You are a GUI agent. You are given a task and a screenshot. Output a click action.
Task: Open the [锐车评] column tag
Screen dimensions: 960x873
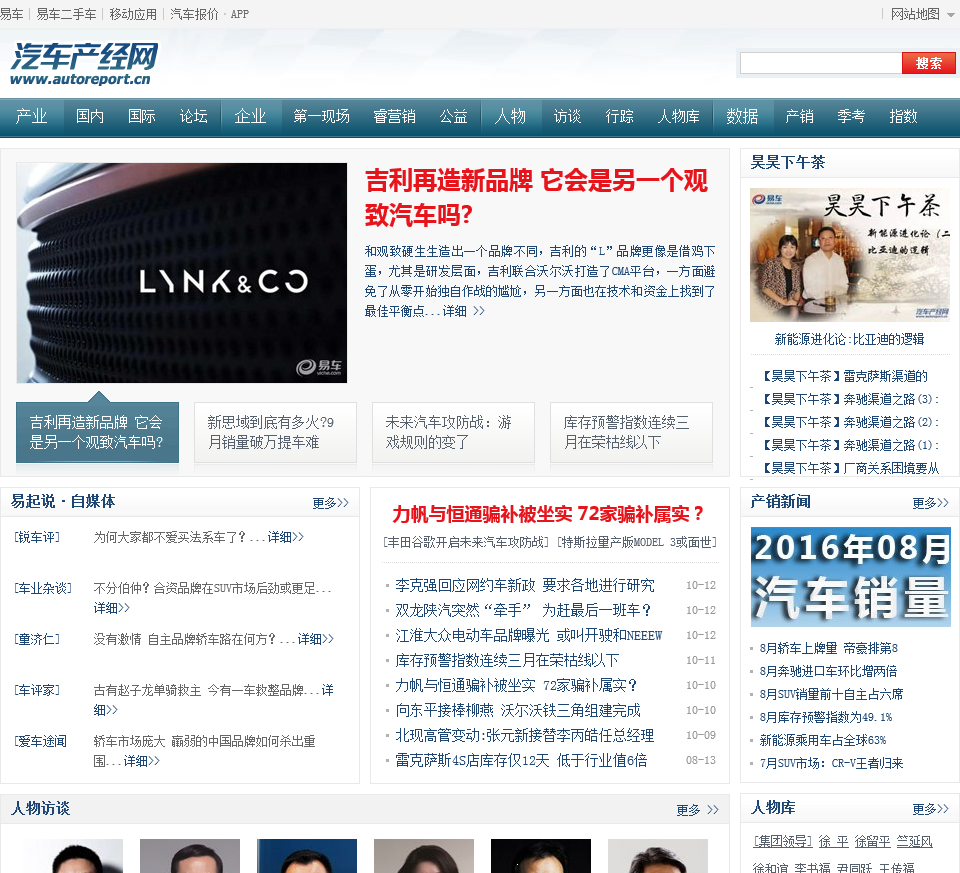[x=37, y=537]
